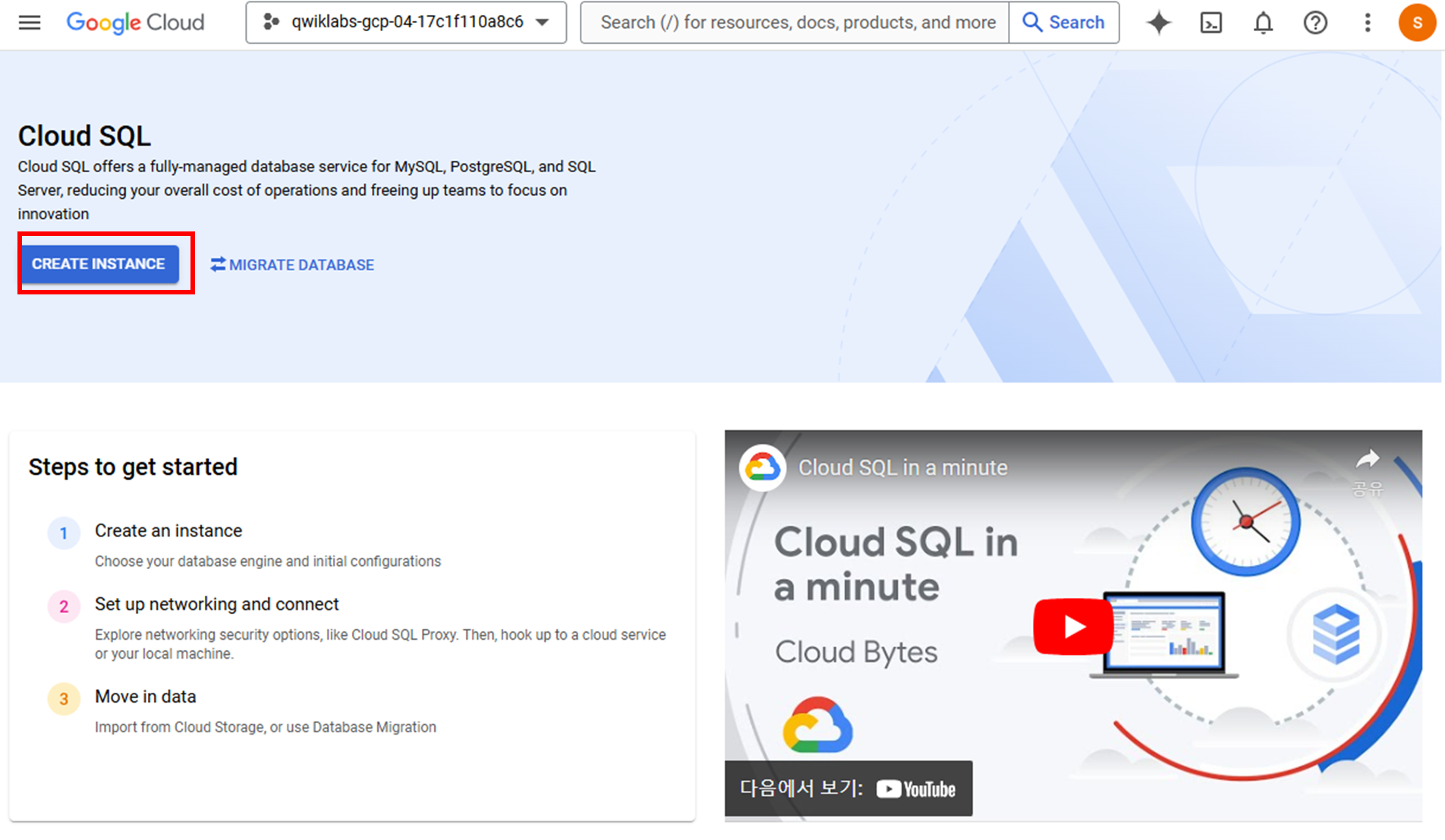Open the orange account avatar menu
1445x840 pixels.
pos(1417,23)
